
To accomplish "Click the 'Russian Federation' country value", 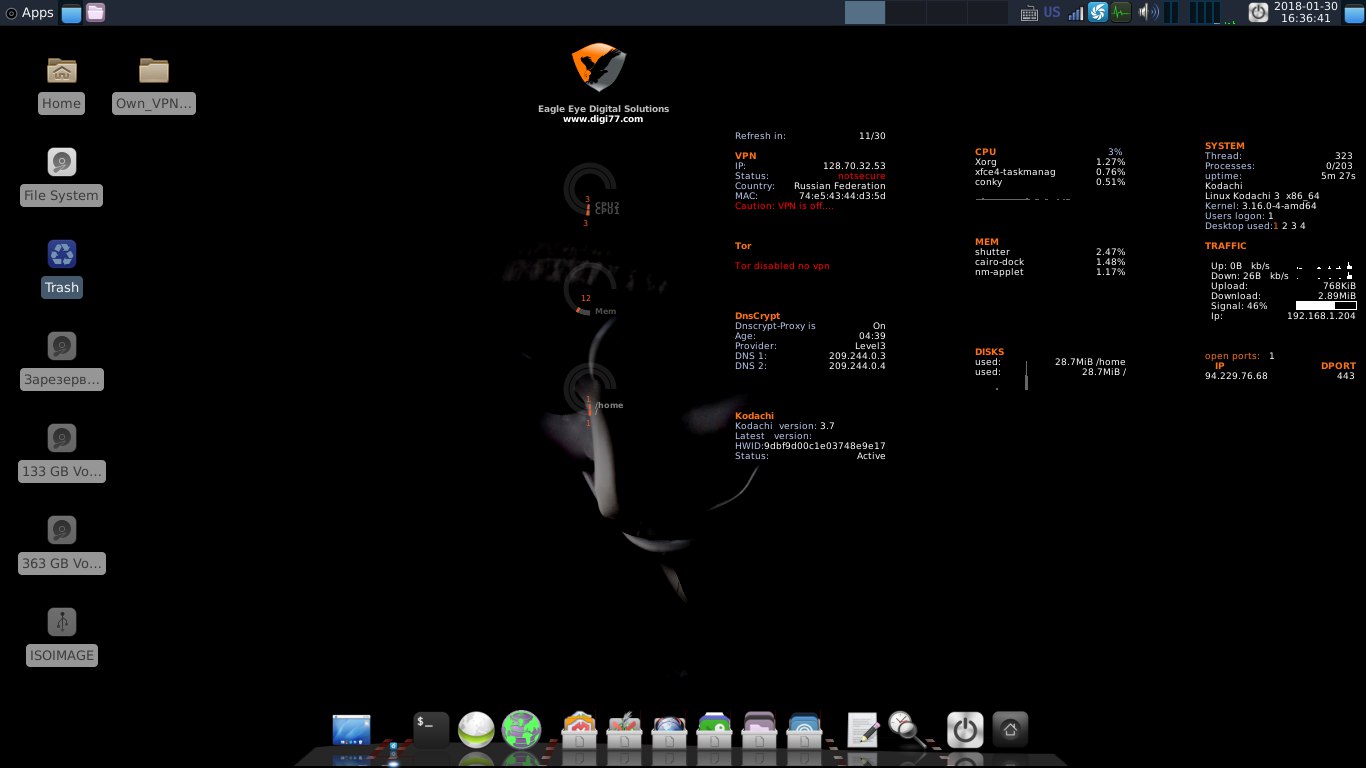I will click(x=840, y=186).
